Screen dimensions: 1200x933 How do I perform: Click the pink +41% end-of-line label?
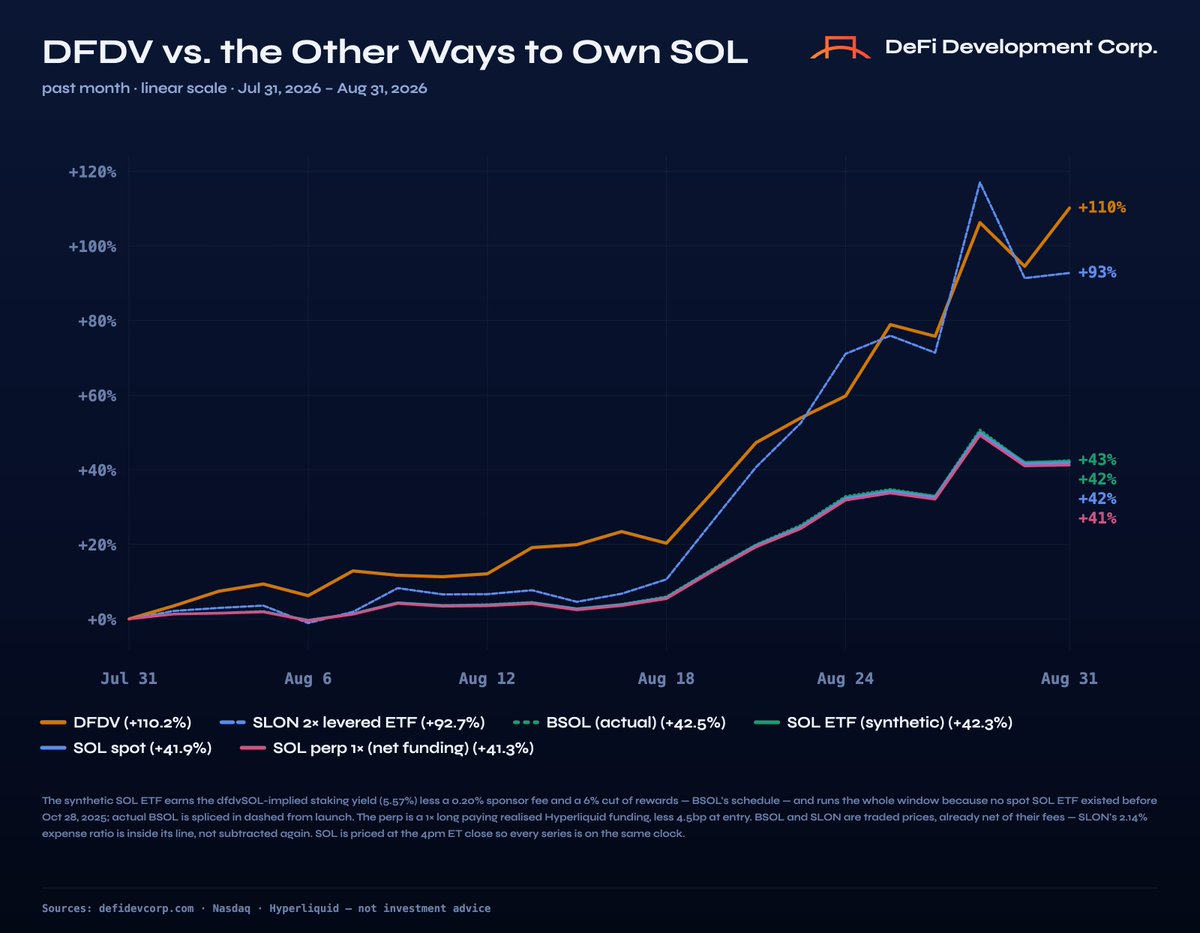point(1097,518)
